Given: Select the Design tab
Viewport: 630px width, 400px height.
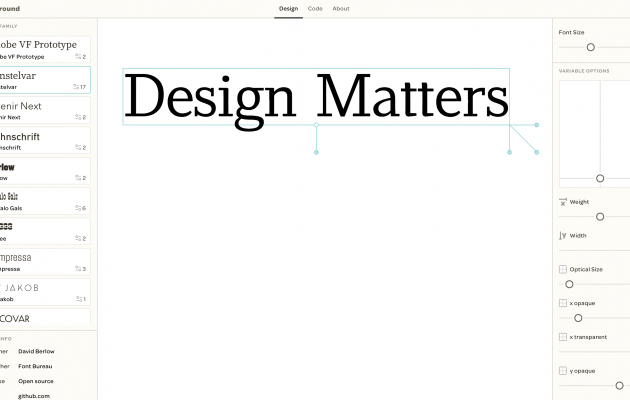Looking at the screenshot, I should point(288,8).
